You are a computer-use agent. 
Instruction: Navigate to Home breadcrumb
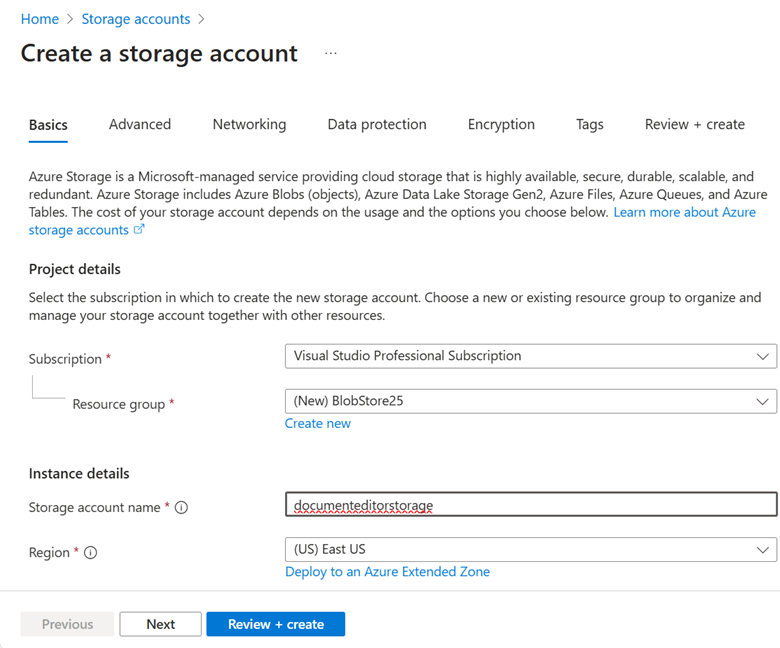[x=40, y=19]
